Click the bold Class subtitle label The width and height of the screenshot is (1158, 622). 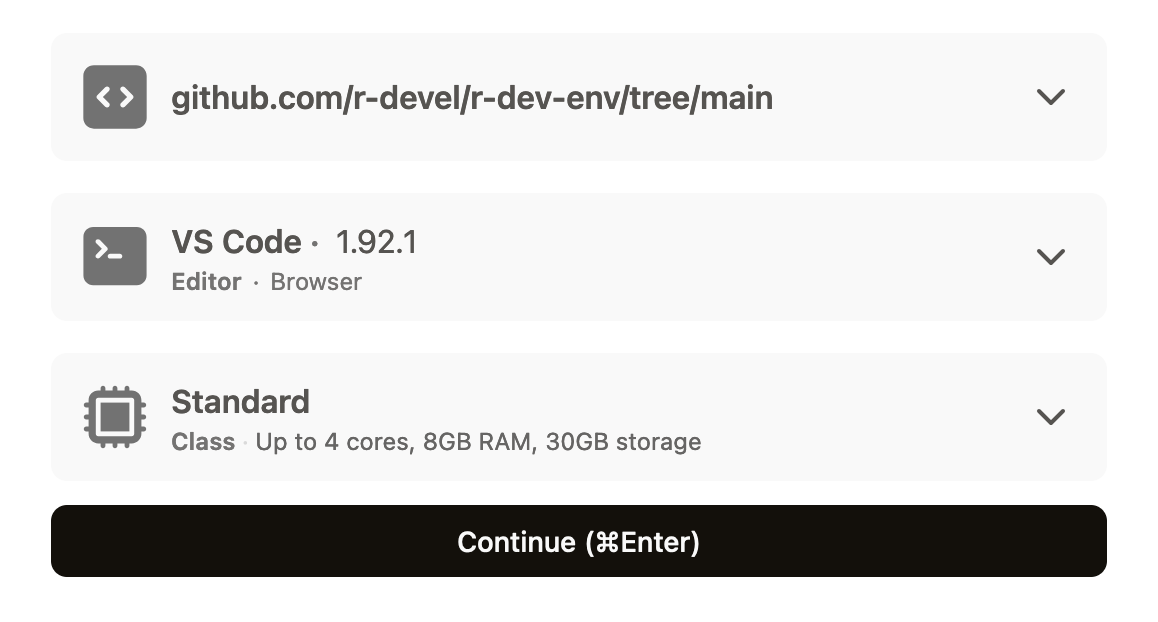(x=203, y=442)
